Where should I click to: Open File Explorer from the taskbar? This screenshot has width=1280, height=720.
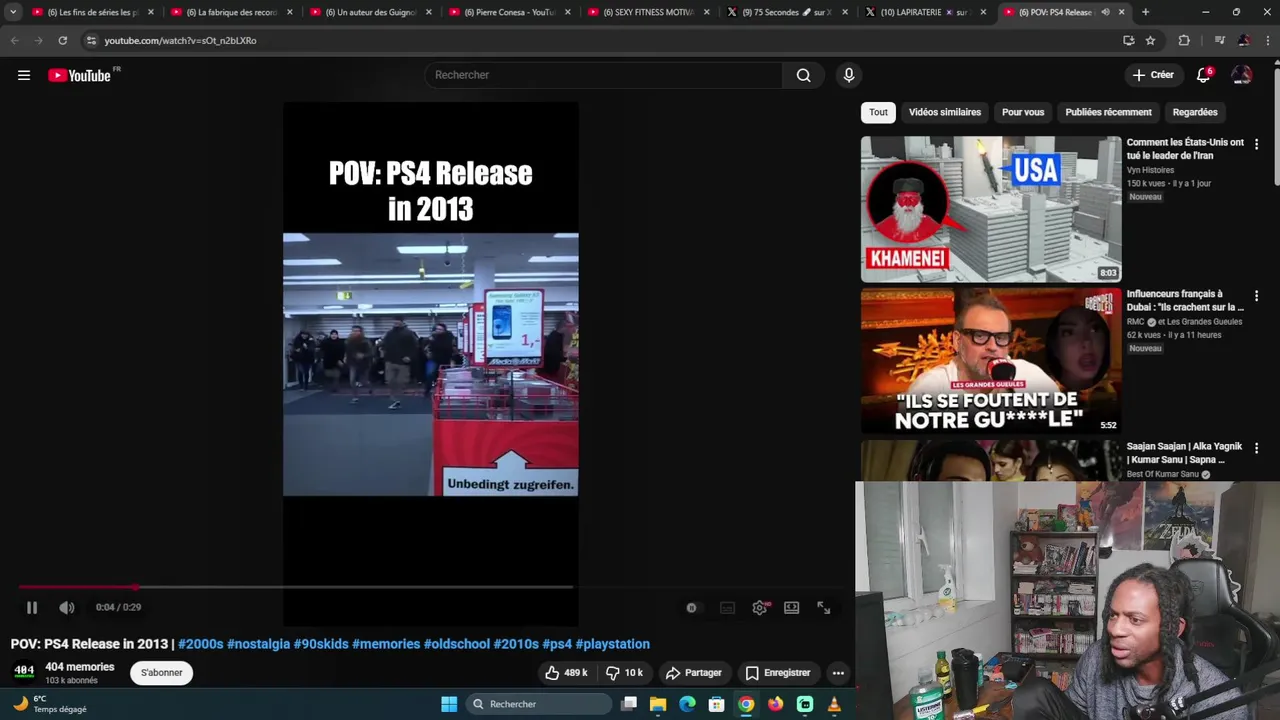tap(658, 704)
